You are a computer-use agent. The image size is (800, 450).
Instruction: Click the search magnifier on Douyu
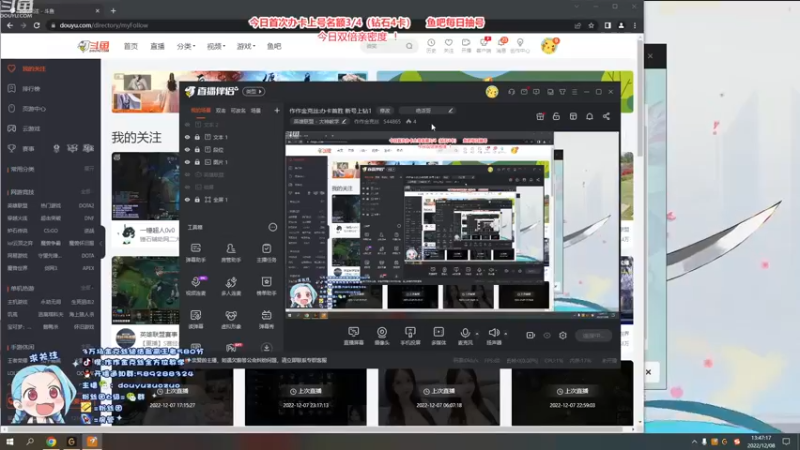coord(409,46)
